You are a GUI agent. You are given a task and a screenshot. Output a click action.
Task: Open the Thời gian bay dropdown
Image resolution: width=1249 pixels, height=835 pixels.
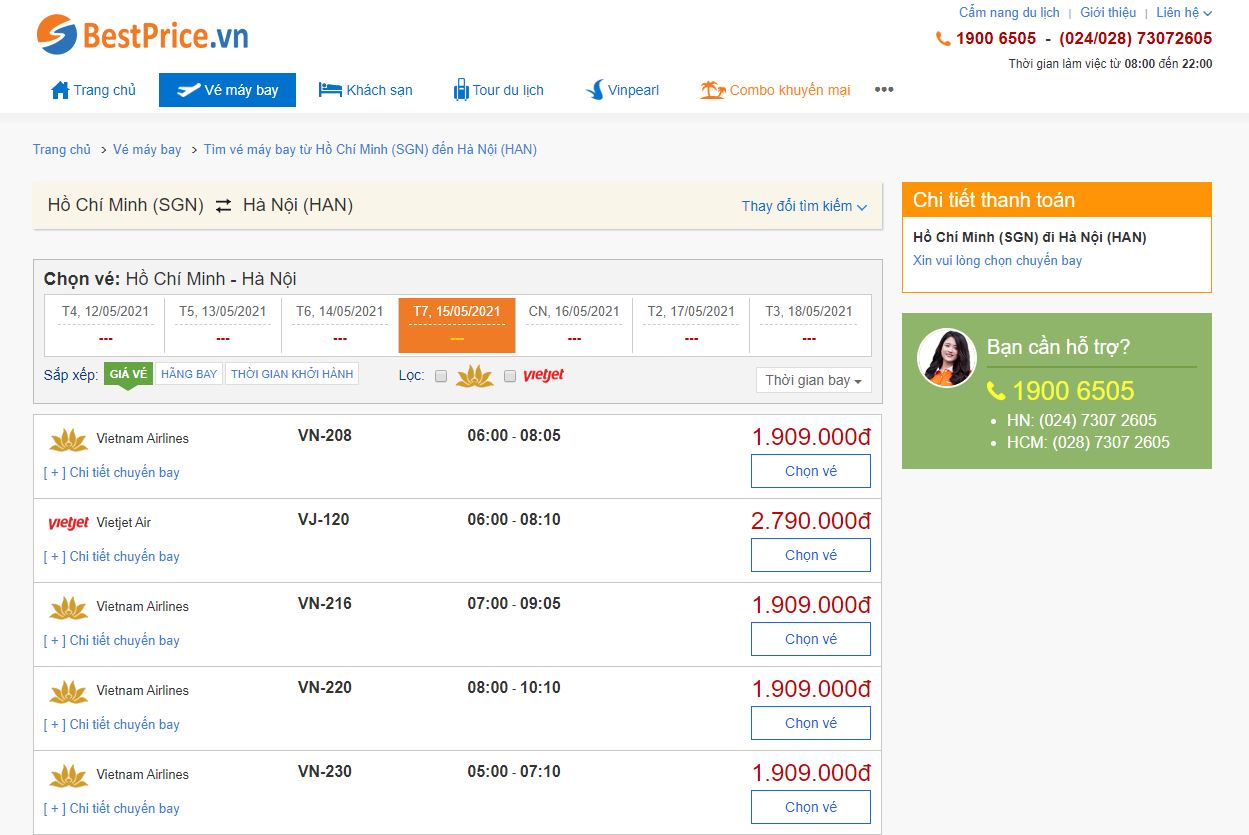814,380
